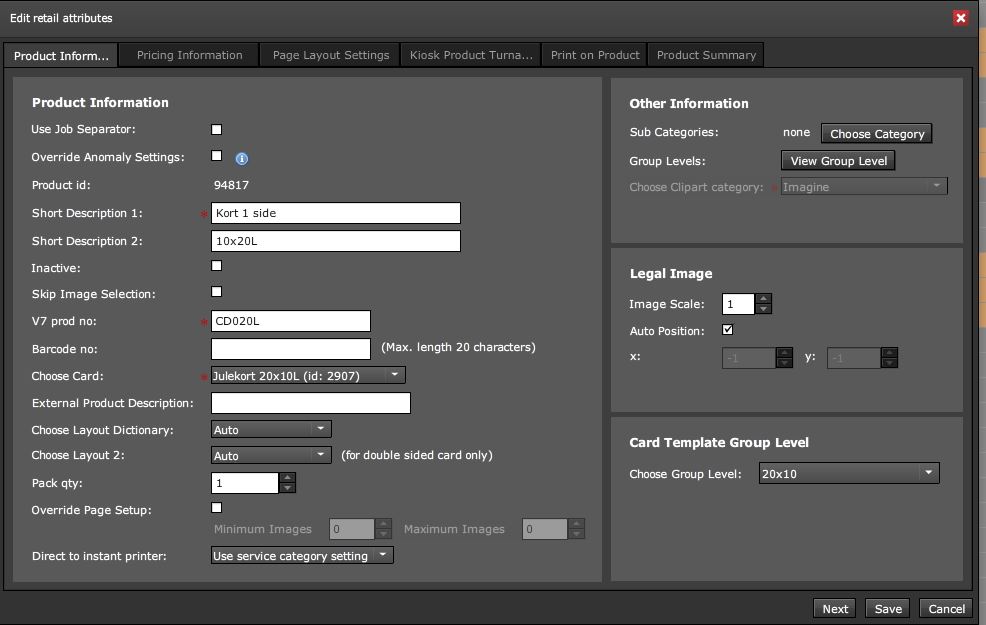Click the Maximum Images number field
Screen dimensions: 986x625
[545, 529]
